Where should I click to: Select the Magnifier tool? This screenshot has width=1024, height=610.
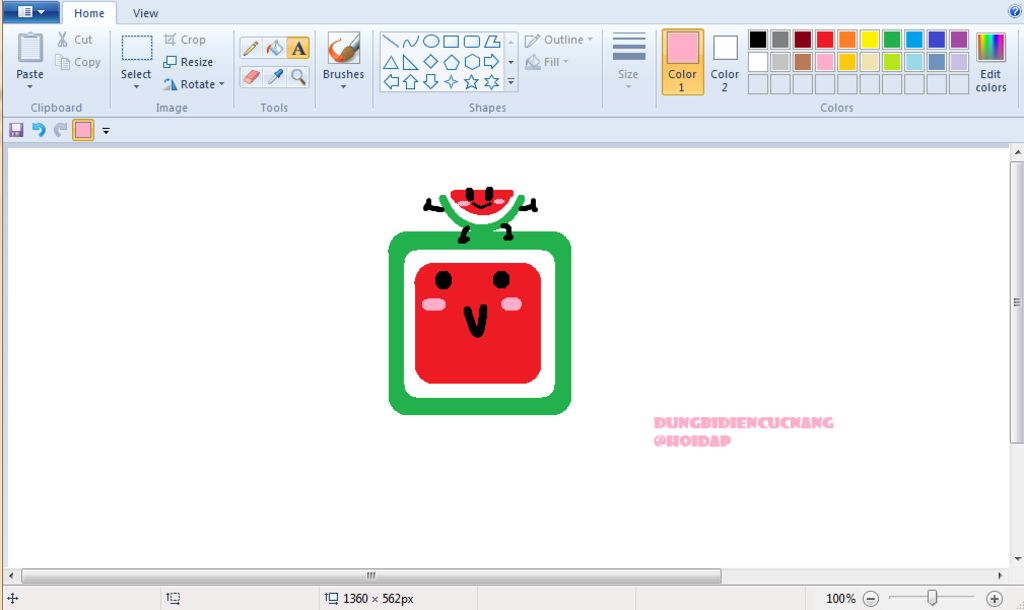tap(298, 76)
